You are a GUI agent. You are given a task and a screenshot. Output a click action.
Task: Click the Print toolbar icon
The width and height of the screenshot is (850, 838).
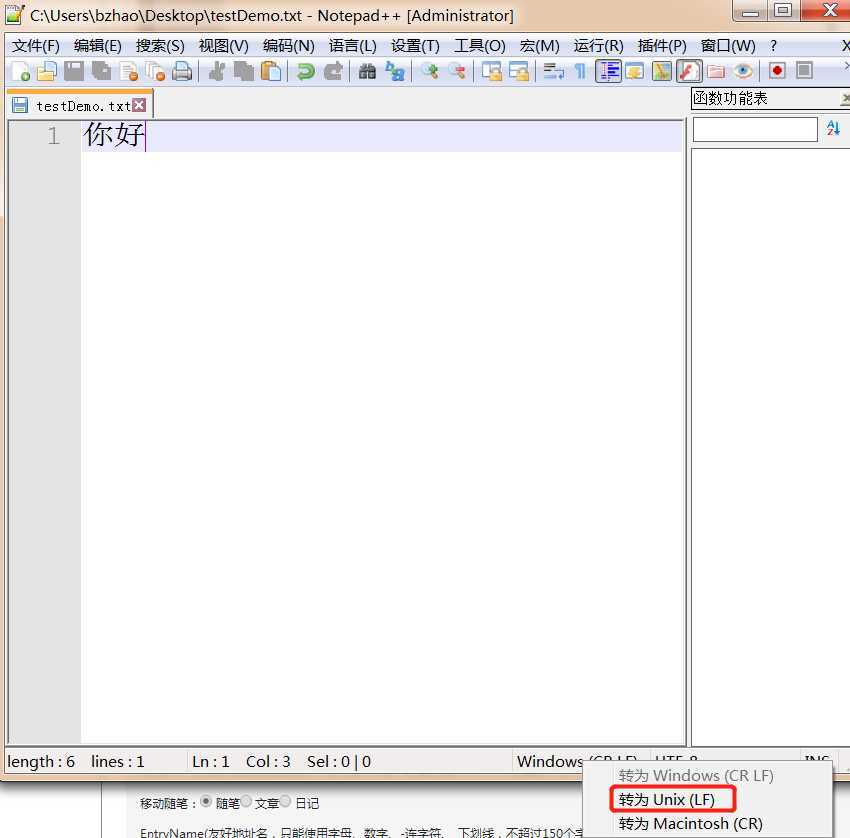182,71
